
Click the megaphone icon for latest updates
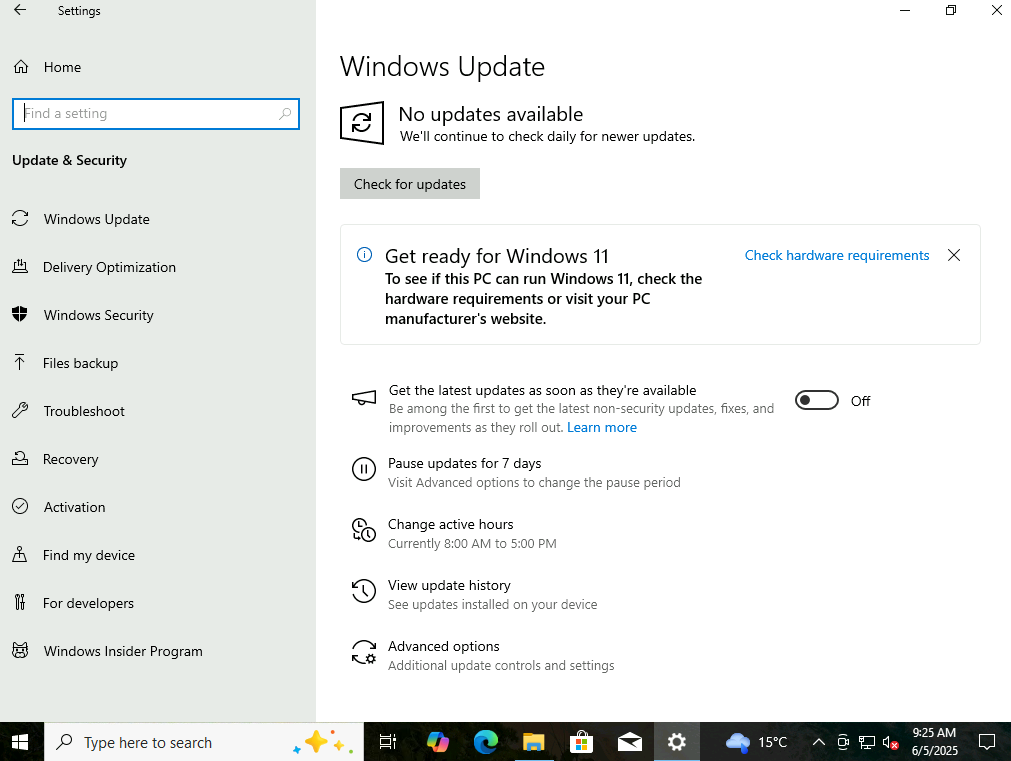tap(364, 398)
